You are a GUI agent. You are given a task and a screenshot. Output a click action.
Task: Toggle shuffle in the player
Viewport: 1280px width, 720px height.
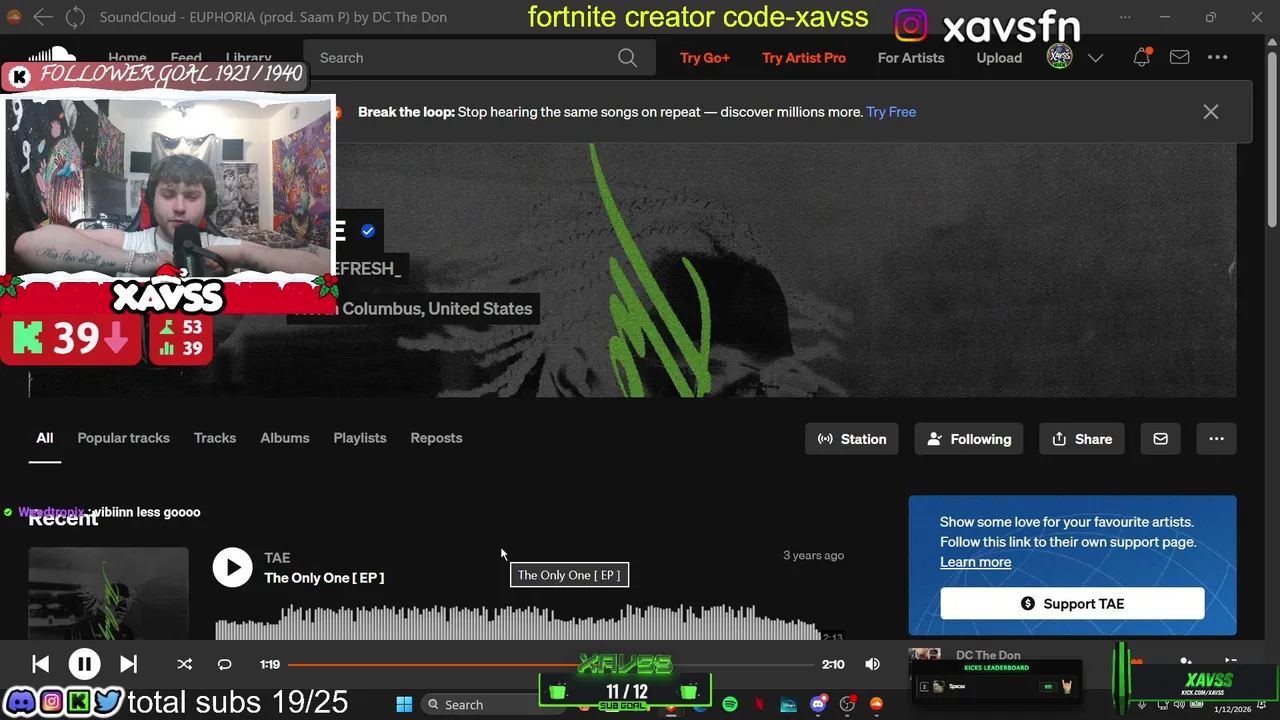point(184,664)
